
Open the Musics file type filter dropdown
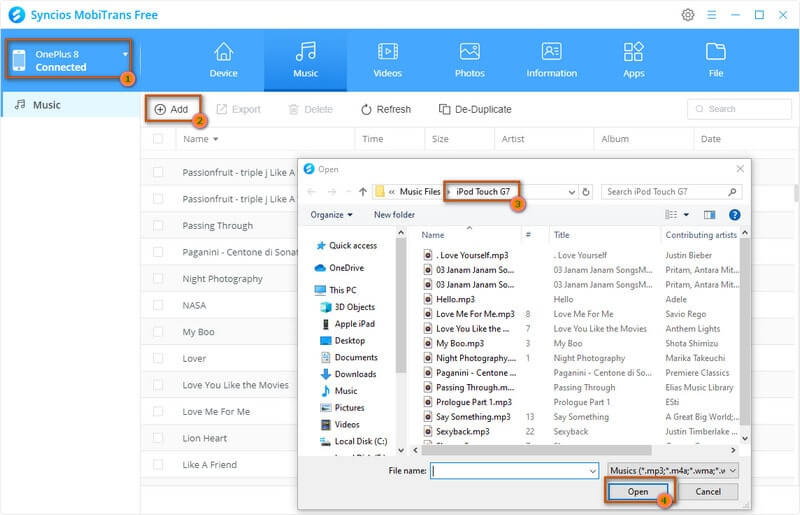[673, 471]
